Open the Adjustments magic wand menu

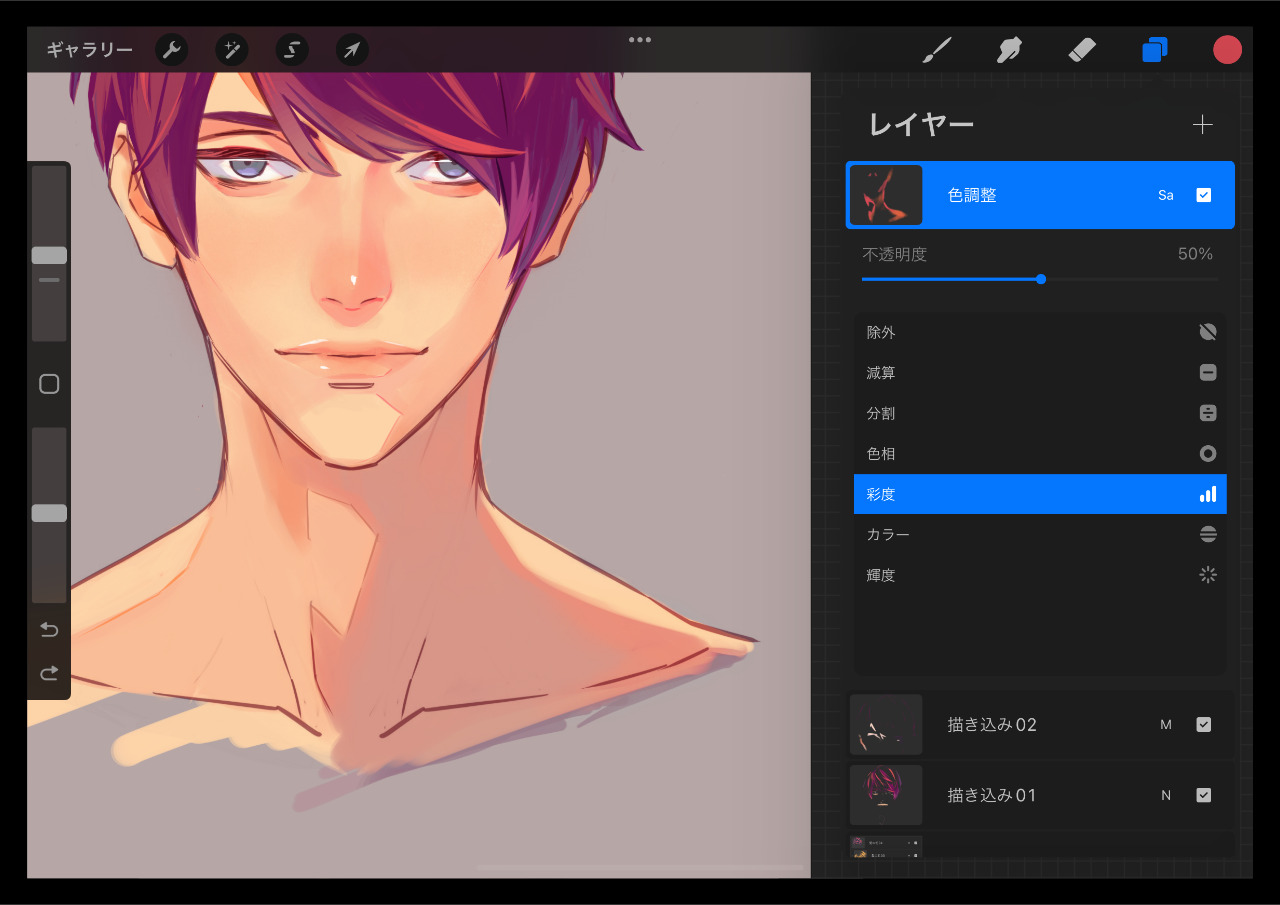(232, 50)
